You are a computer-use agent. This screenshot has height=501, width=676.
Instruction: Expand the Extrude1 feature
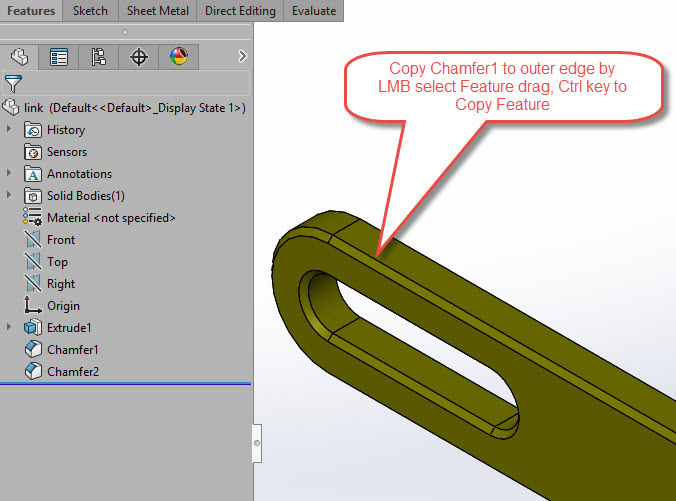point(9,327)
